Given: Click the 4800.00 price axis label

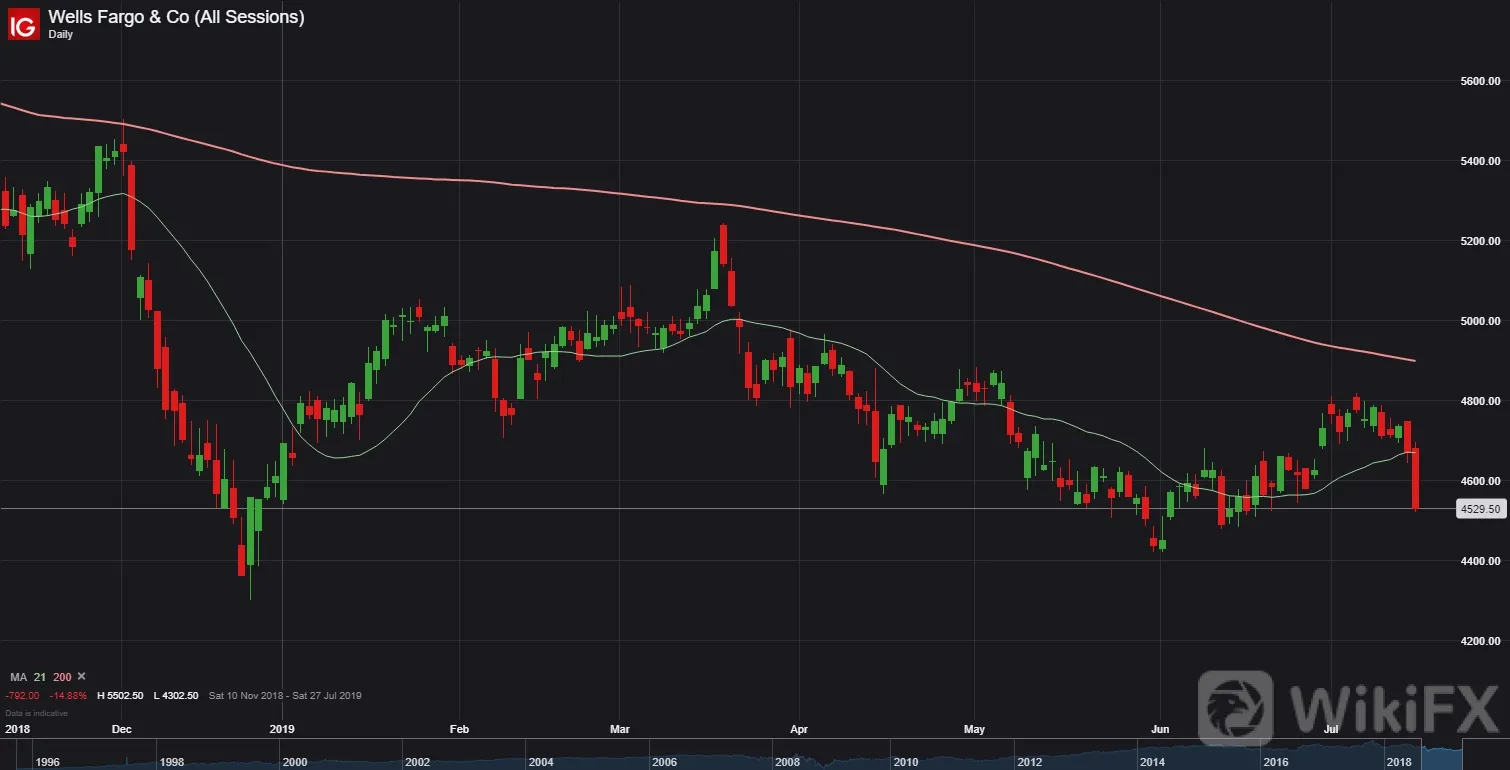Looking at the screenshot, I should tap(1480, 401).
